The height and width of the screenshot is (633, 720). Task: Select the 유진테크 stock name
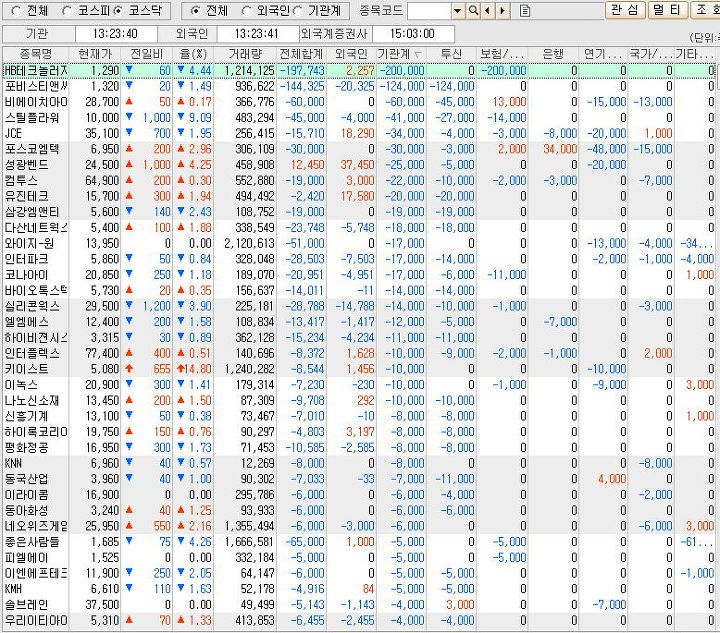27,196
